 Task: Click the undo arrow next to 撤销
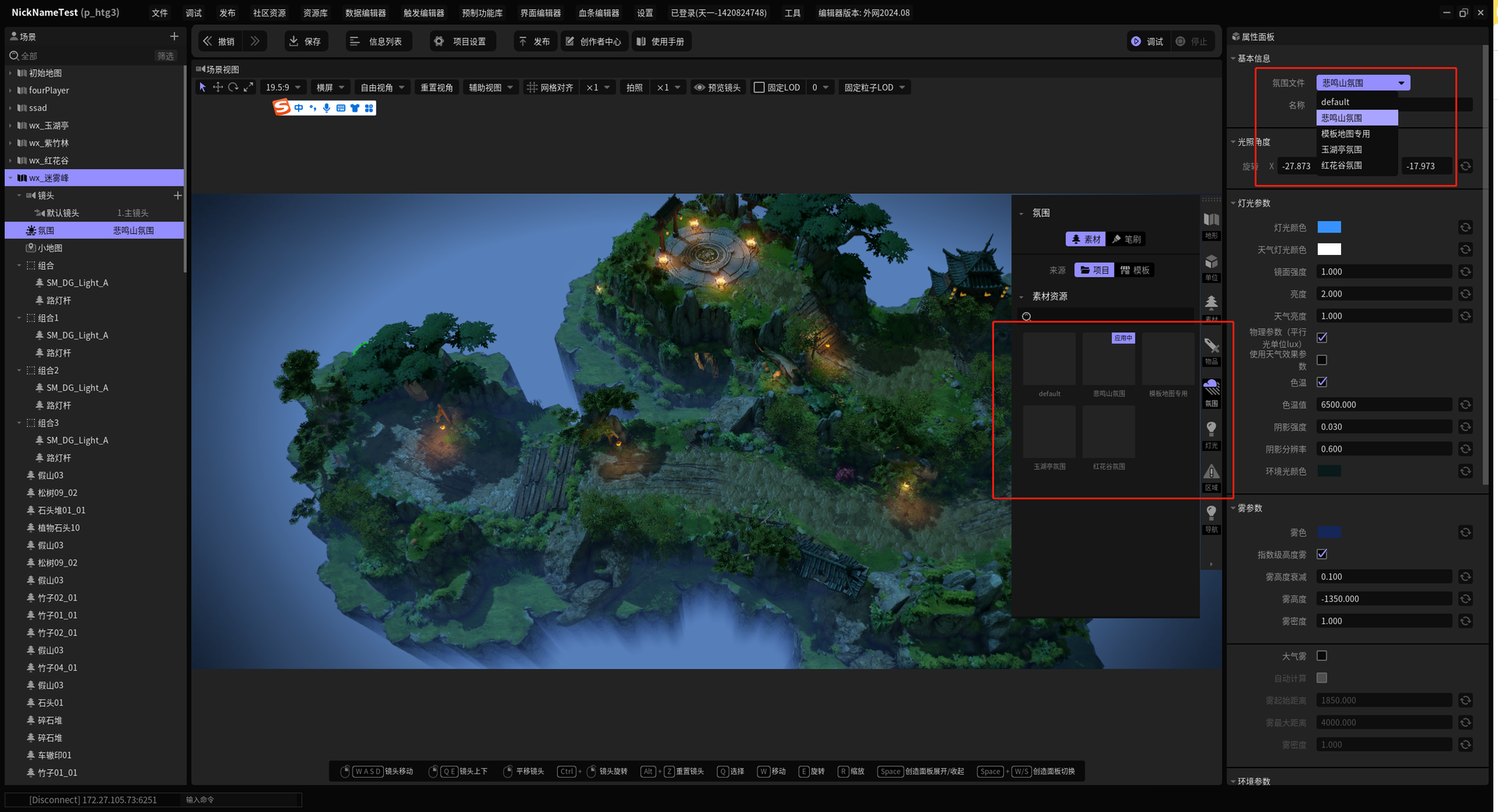[208, 41]
